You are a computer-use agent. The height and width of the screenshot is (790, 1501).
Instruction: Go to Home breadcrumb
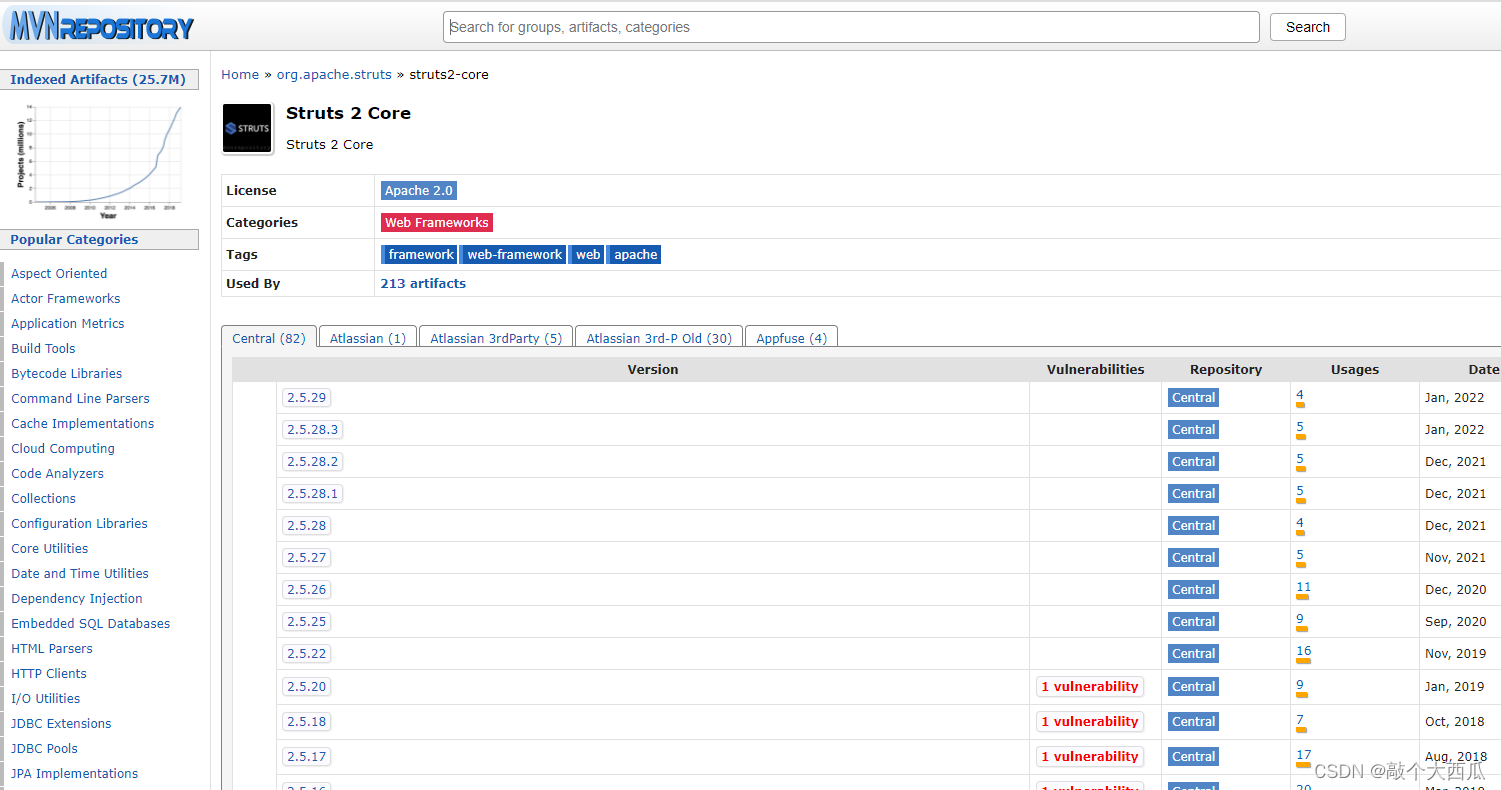pyautogui.click(x=240, y=75)
